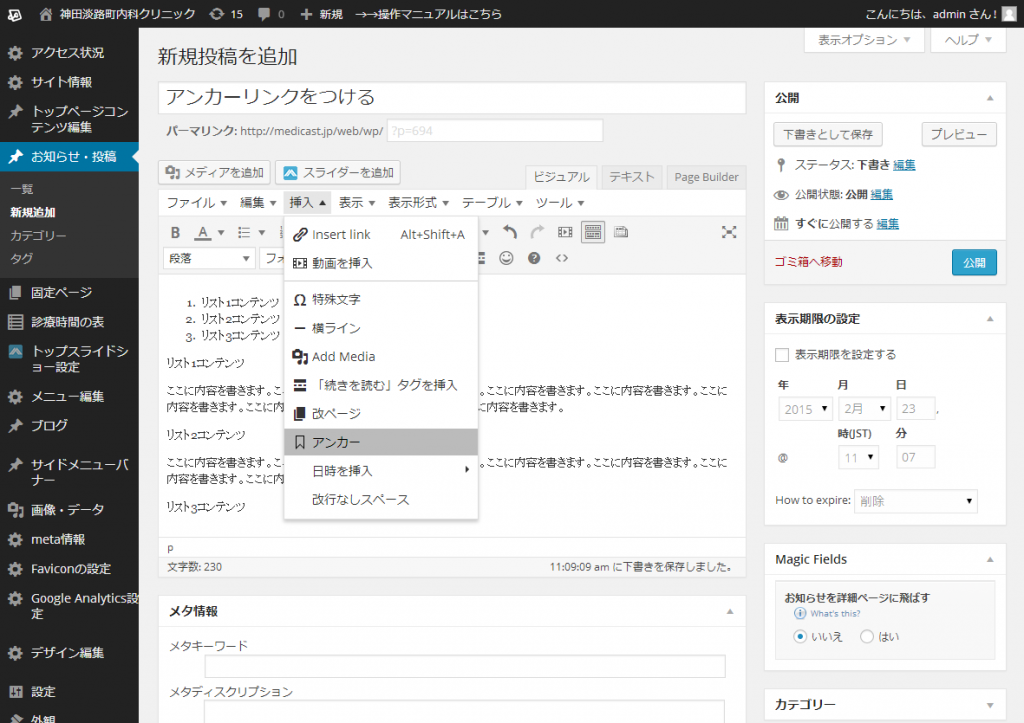The width and height of the screenshot is (1024, 723).
Task: Click the プレビュー button
Action: tap(959, 135)
